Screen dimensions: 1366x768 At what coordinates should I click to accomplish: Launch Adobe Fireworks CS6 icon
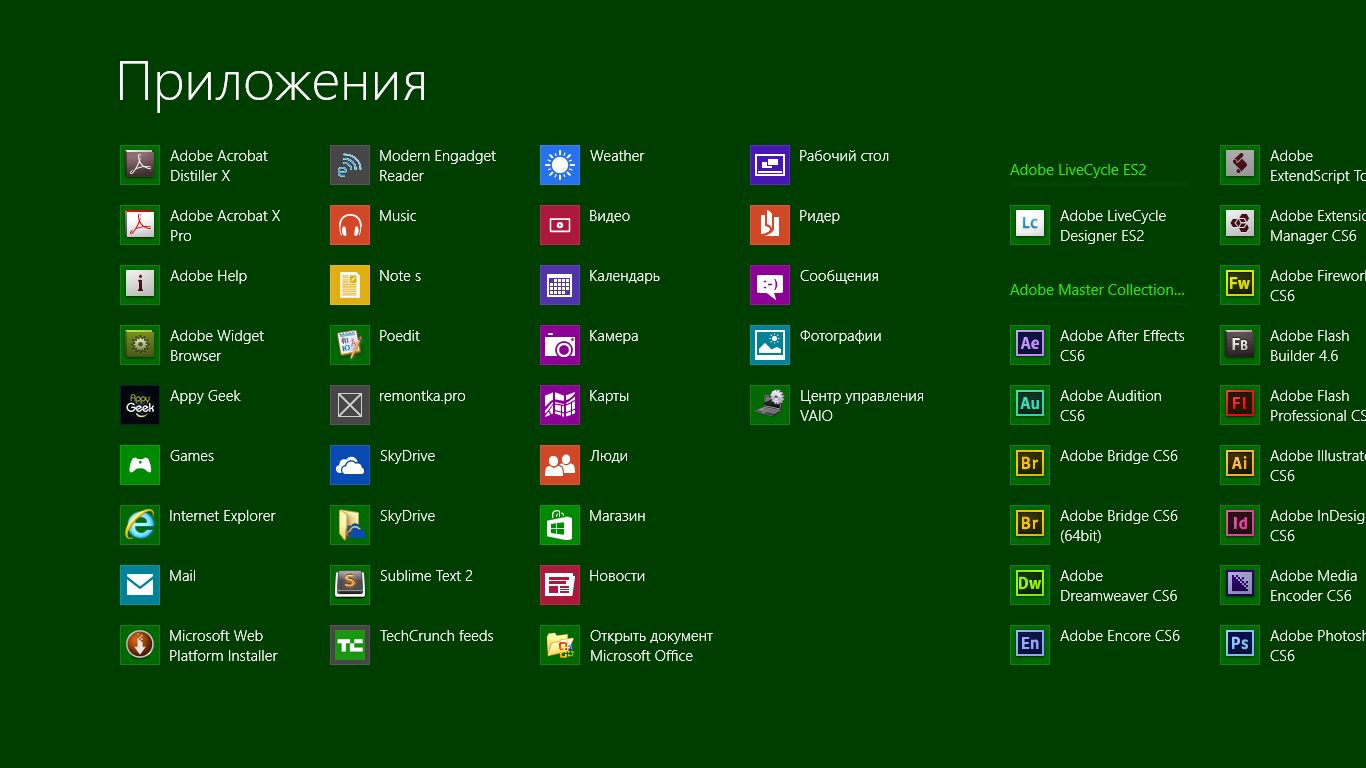tap(1240, 285)
